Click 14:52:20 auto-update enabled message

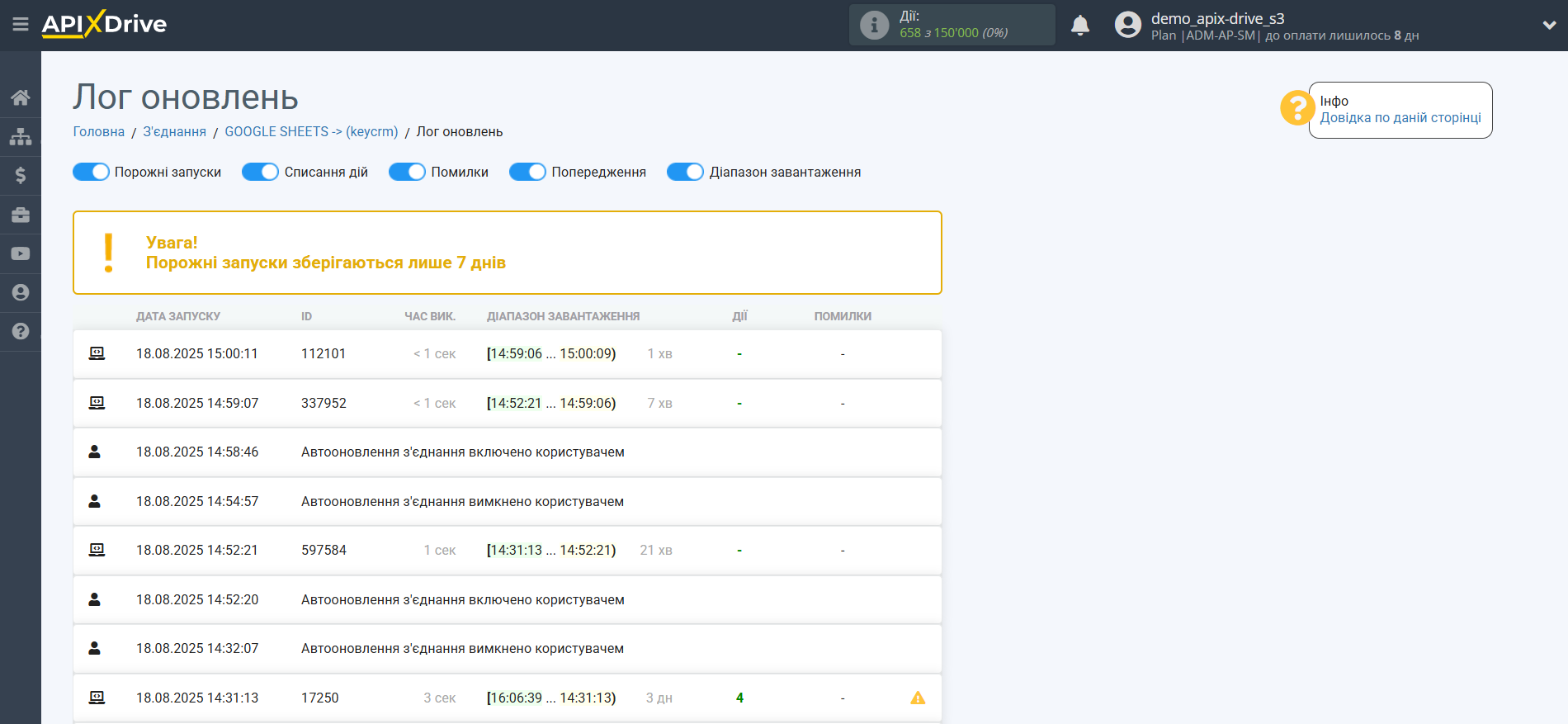pos(463,599)
